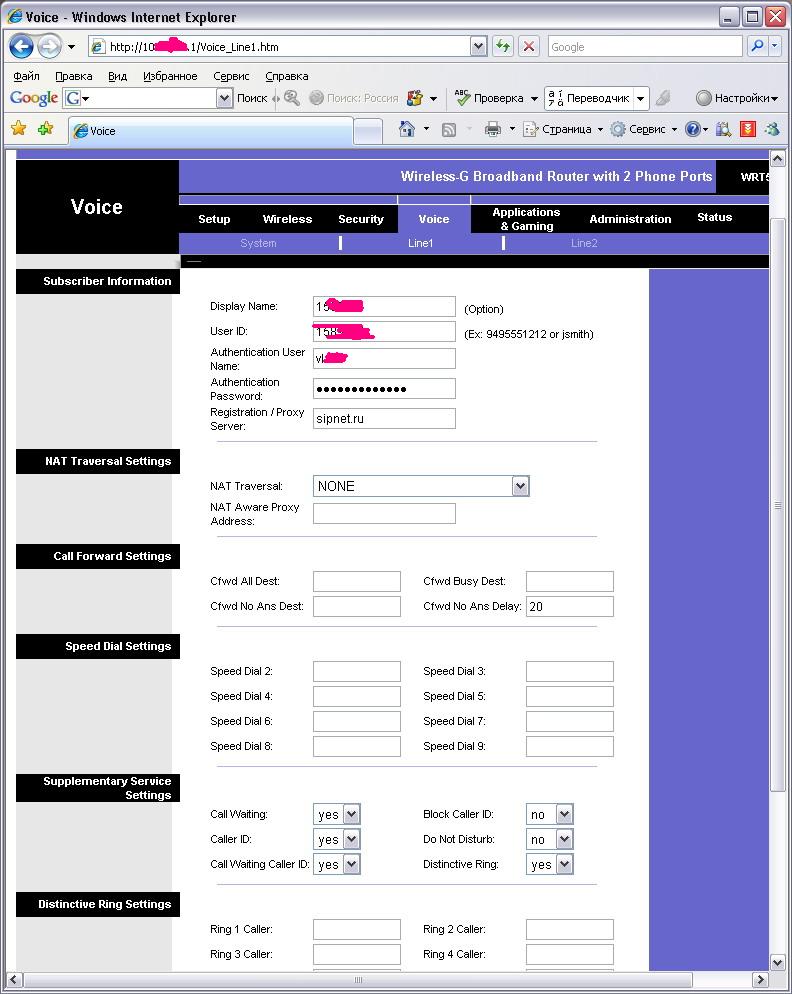Click the Ring 1 Caller field

point(357,929)
